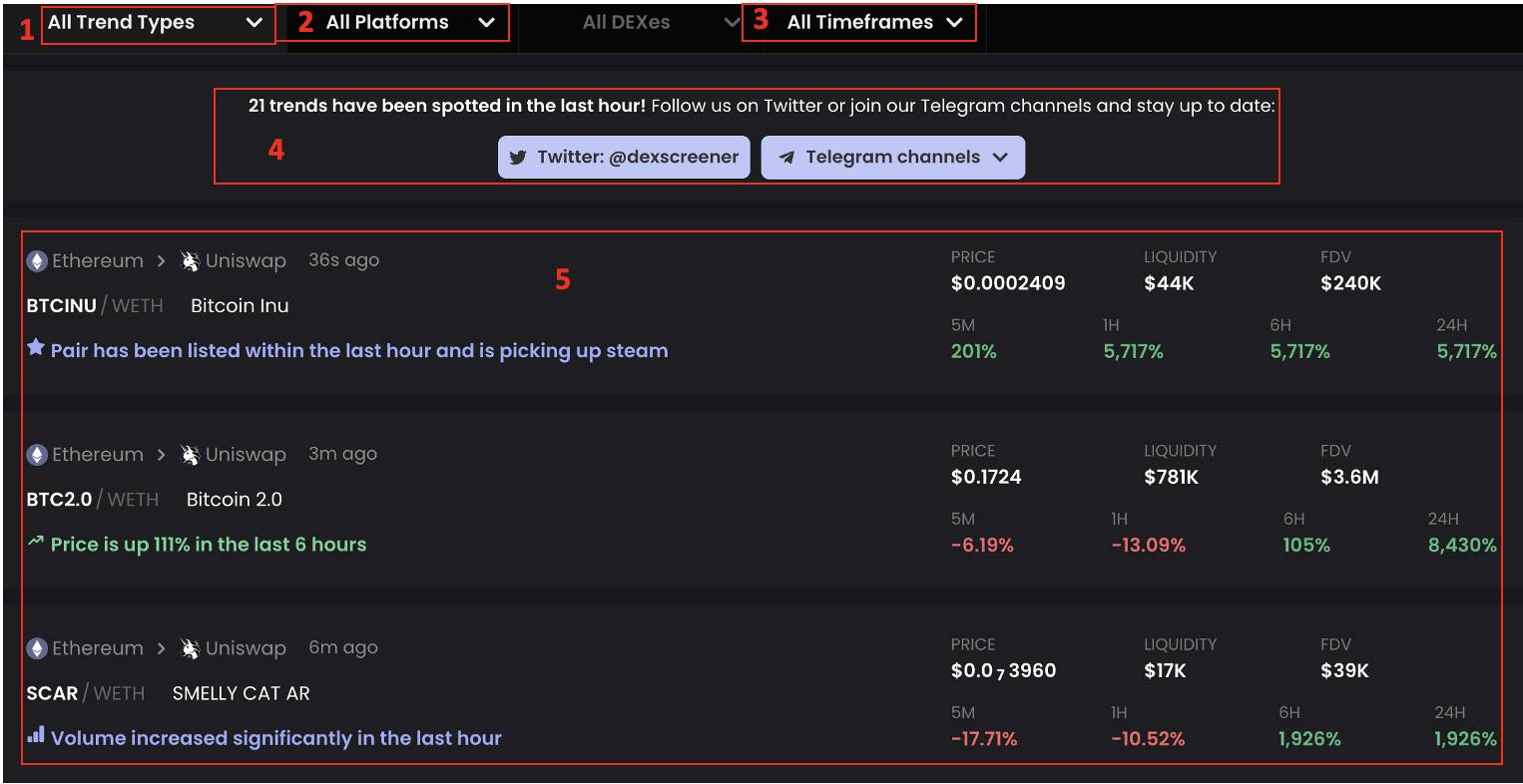Click 'Pair has been listed within the last hour' message
This screenshot has width=1523, height=784.
pyautogui.click(x=359, y=351)
